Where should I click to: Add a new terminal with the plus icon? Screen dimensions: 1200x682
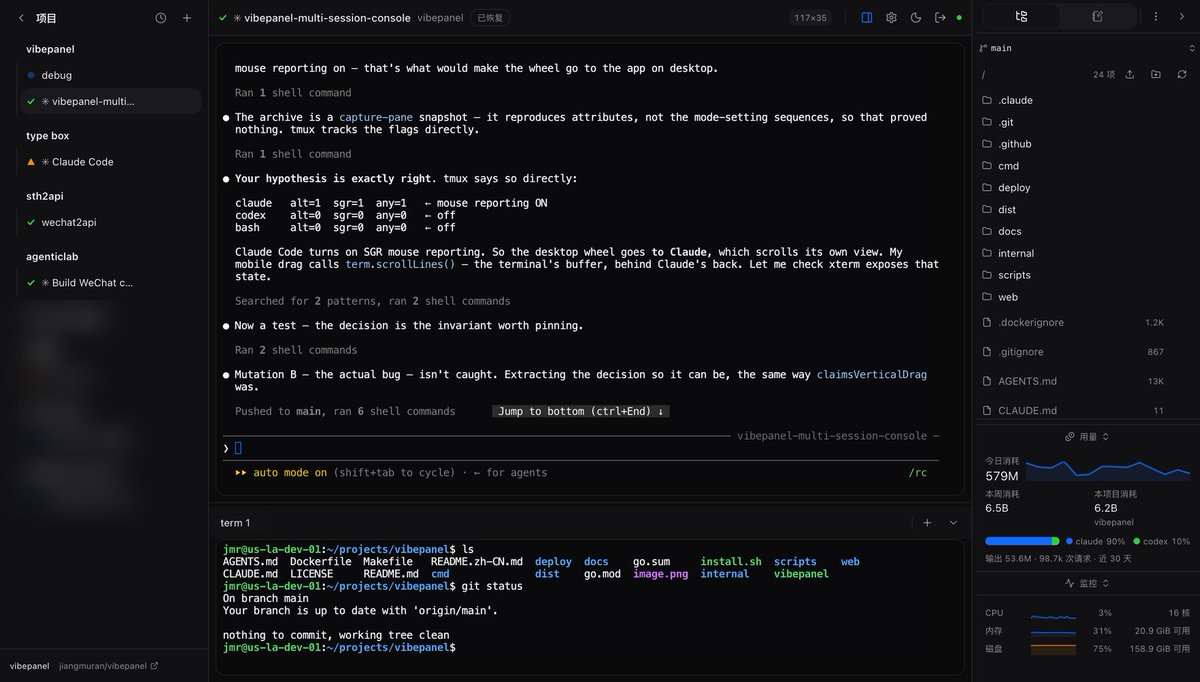(927, 522)
